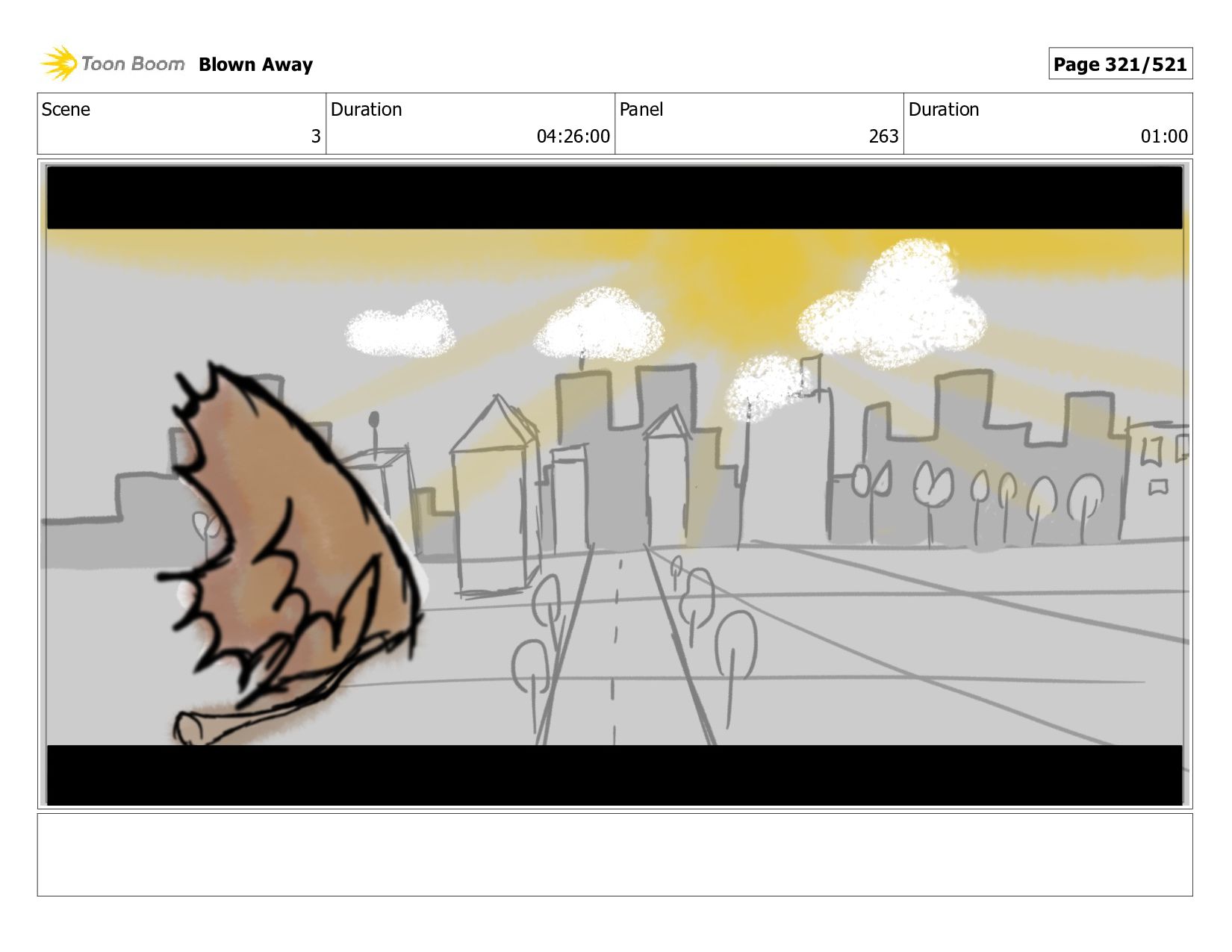1232x952 pixels.
Task: Click the 'Panel' header label
Action: [x=641, y=110]
